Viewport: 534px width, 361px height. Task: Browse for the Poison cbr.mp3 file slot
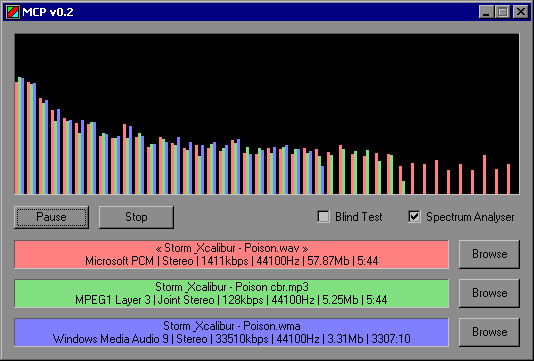[x=489, y=293]
